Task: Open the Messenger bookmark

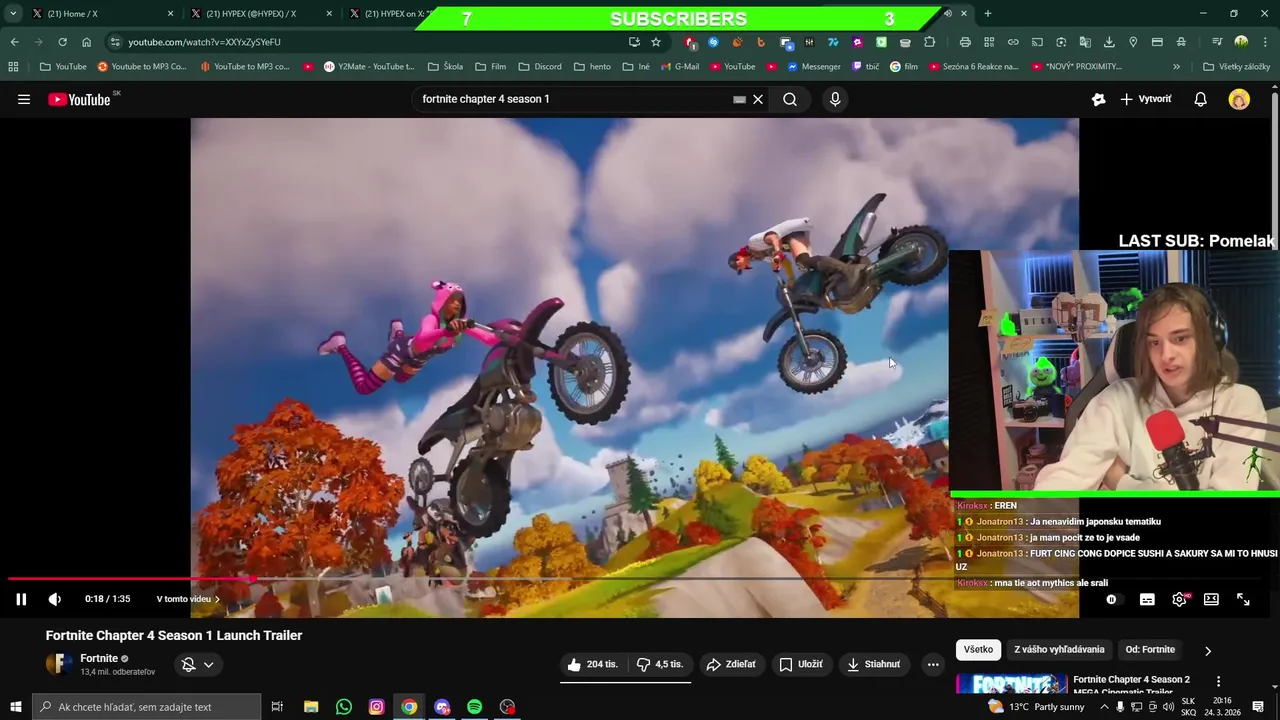Action: tap(813, 67)
